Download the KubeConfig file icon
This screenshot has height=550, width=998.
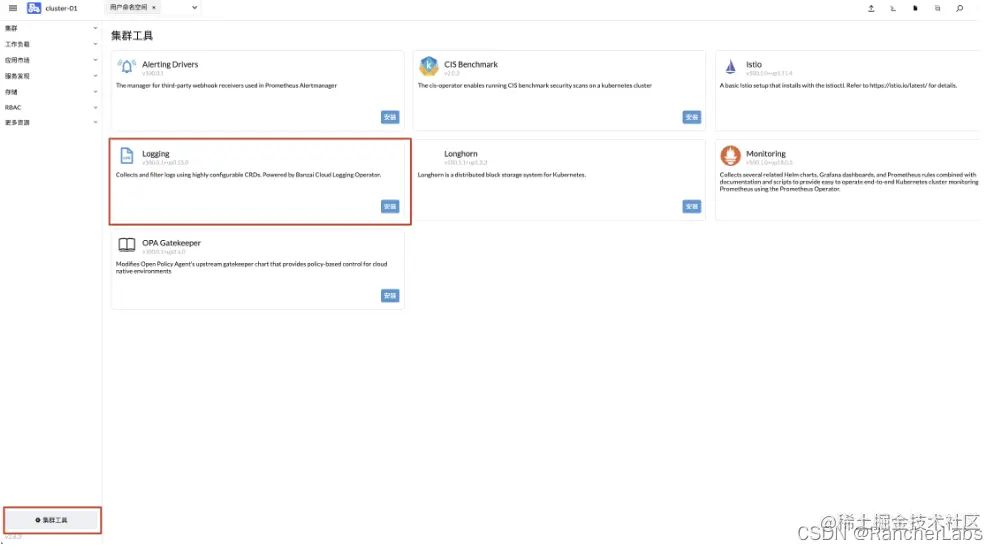[x=915, y=8]
